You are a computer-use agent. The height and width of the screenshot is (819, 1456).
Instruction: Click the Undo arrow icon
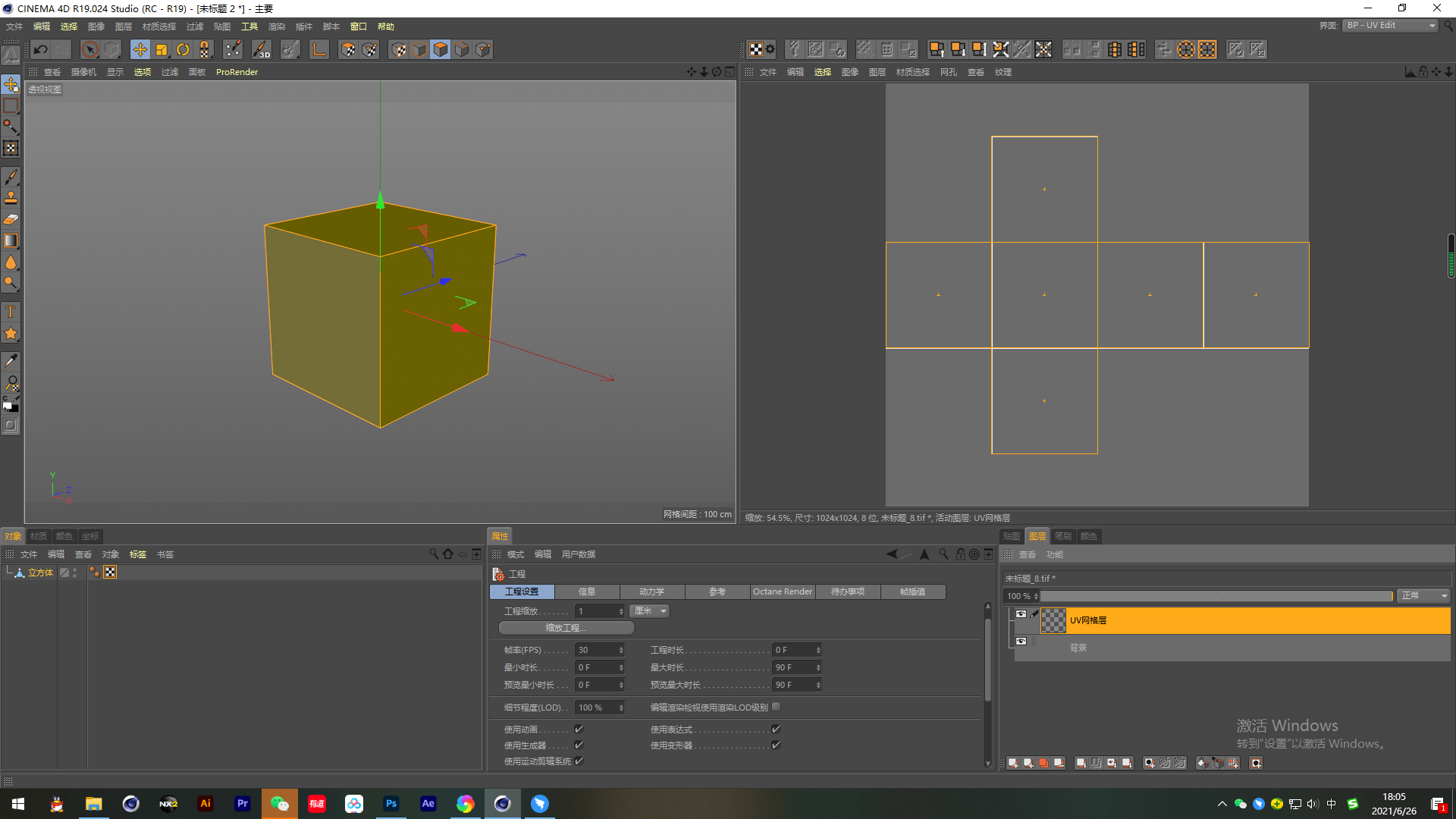[x=41, y=50]
